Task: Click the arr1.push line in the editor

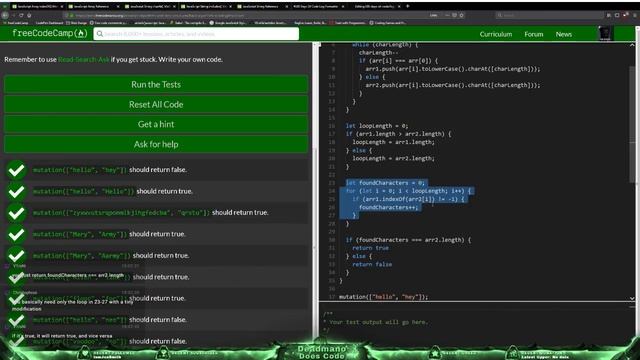Action: point(453,69)
